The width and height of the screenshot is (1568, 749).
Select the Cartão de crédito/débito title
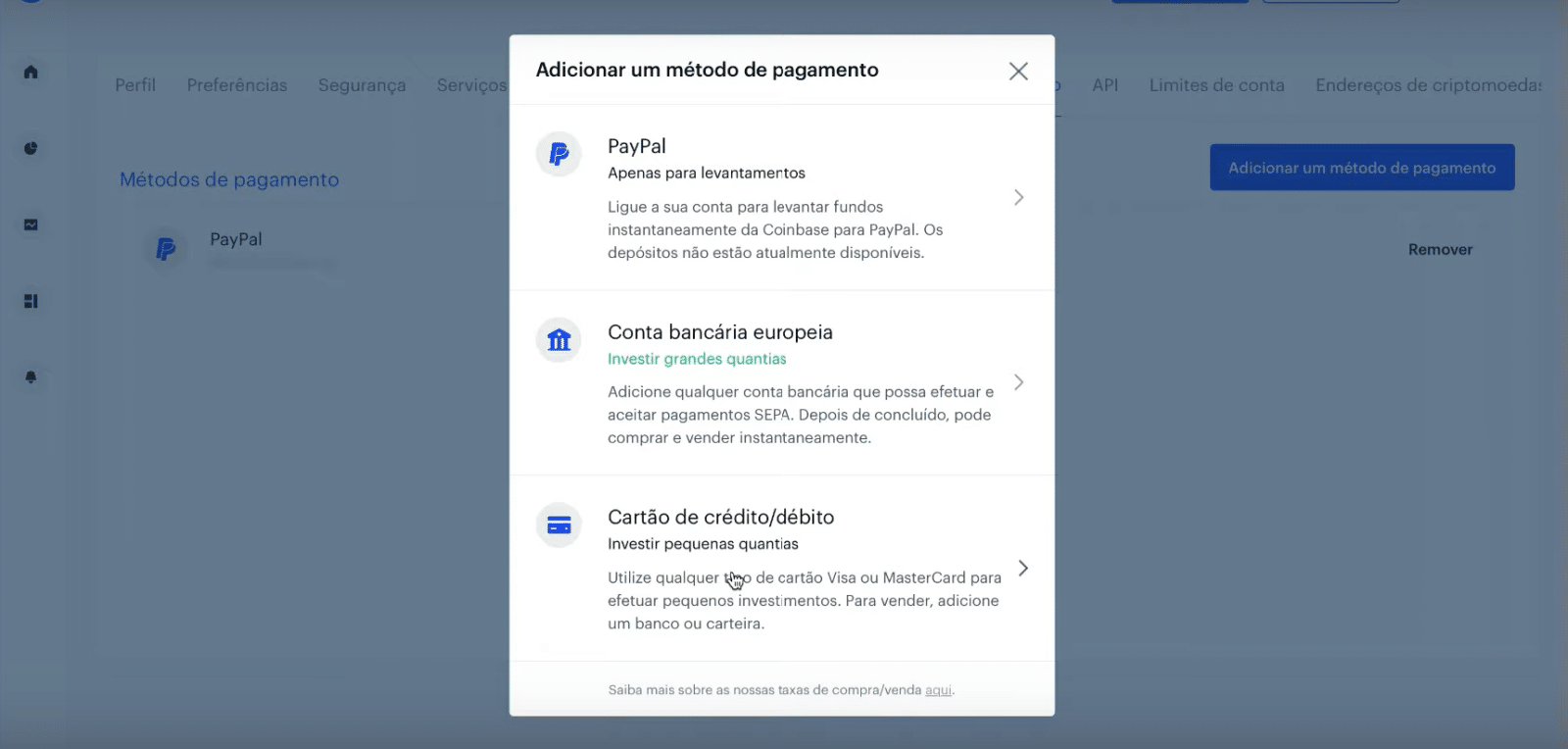(721, 518)
